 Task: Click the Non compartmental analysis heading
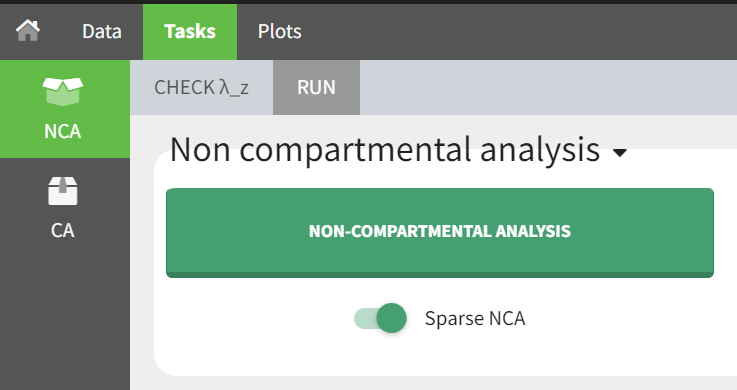point(385,149)
